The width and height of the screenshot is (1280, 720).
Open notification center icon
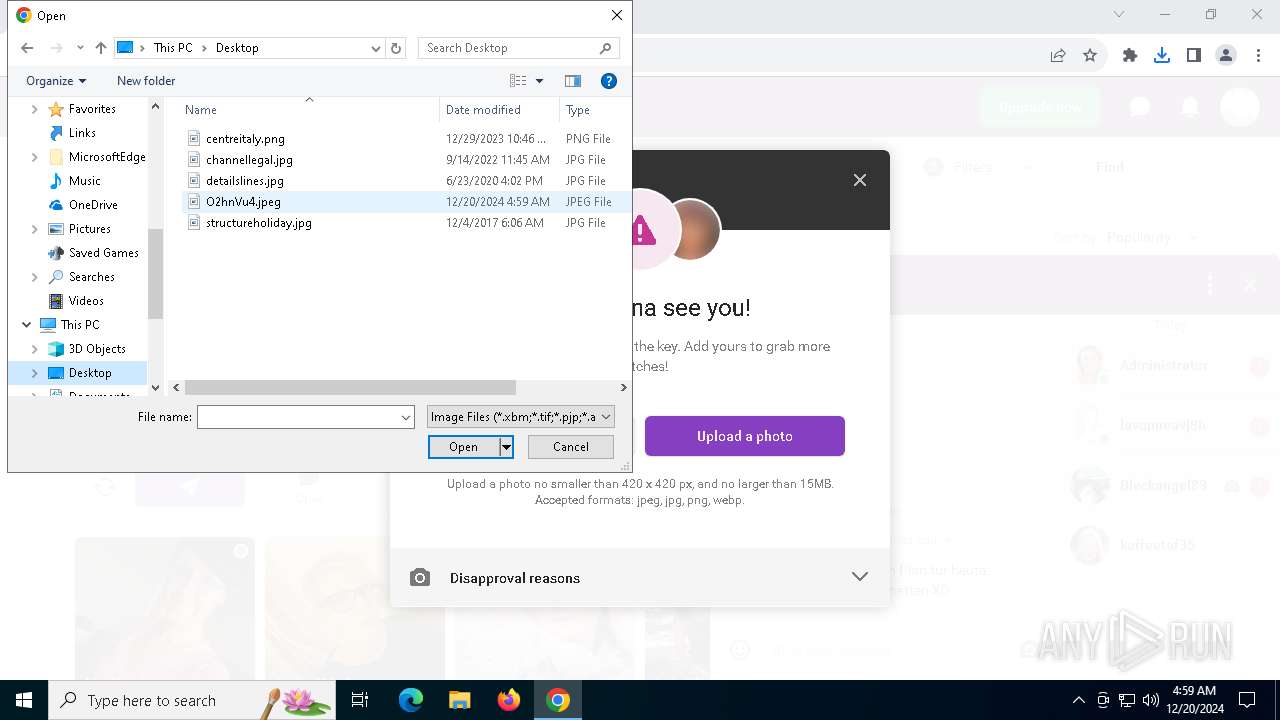pyautogui.click(x=1247, y=700)
